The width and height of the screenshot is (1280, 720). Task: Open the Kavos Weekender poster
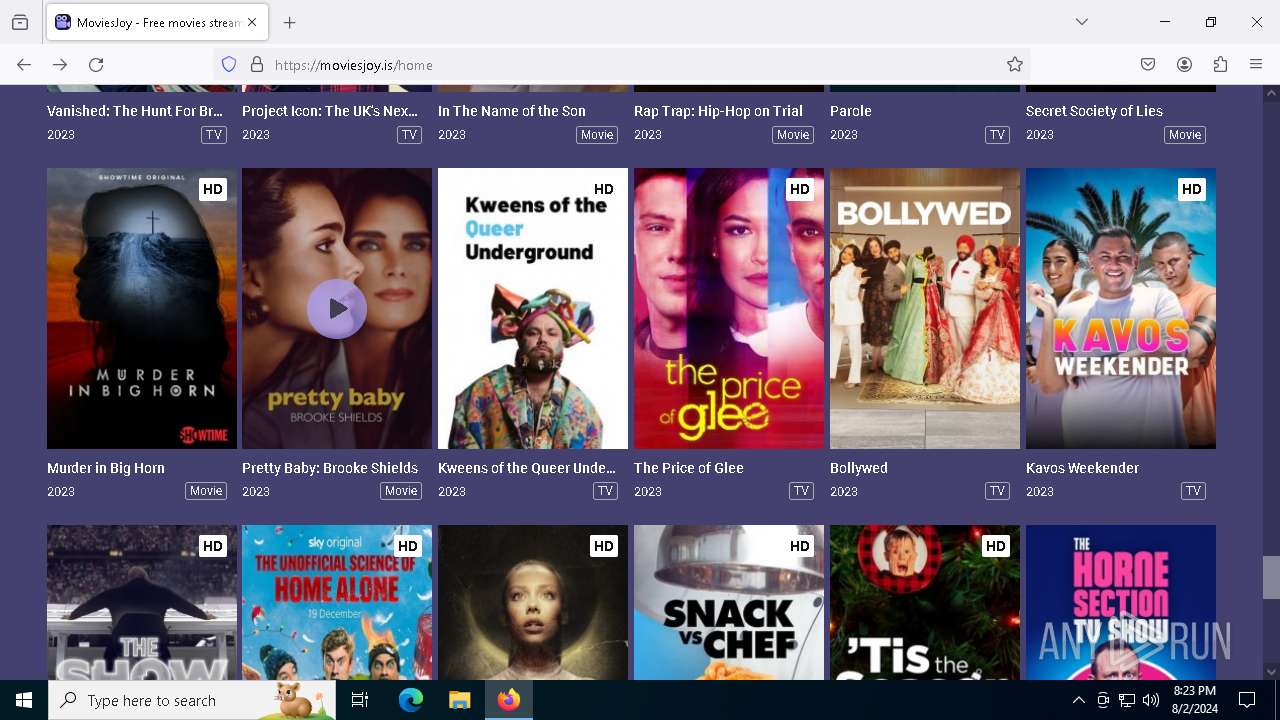pyautogui.click(x=1121, y=308)
